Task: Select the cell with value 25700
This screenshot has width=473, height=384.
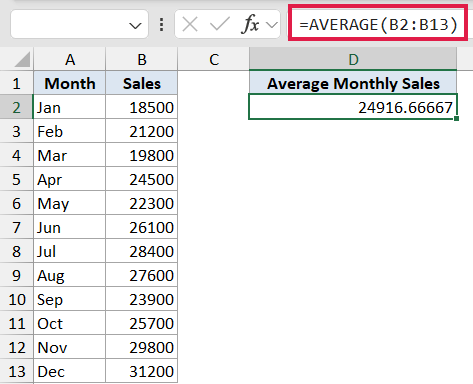Action: tap(142, 323)
